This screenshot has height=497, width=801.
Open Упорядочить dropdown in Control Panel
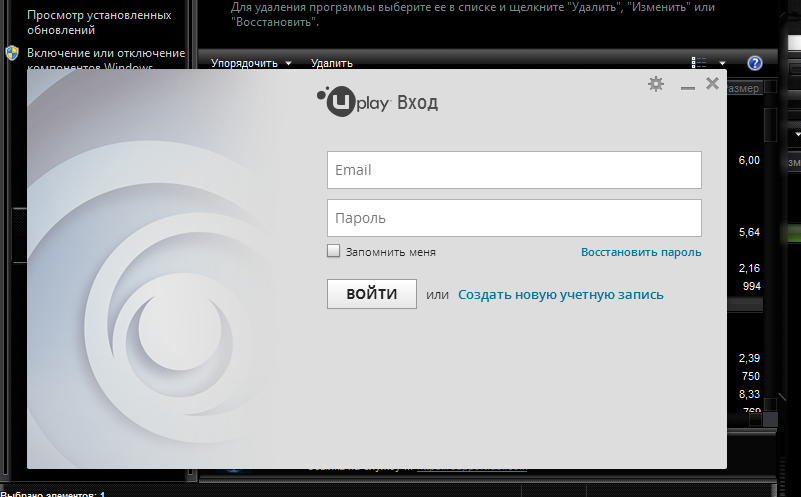point(251,63)
